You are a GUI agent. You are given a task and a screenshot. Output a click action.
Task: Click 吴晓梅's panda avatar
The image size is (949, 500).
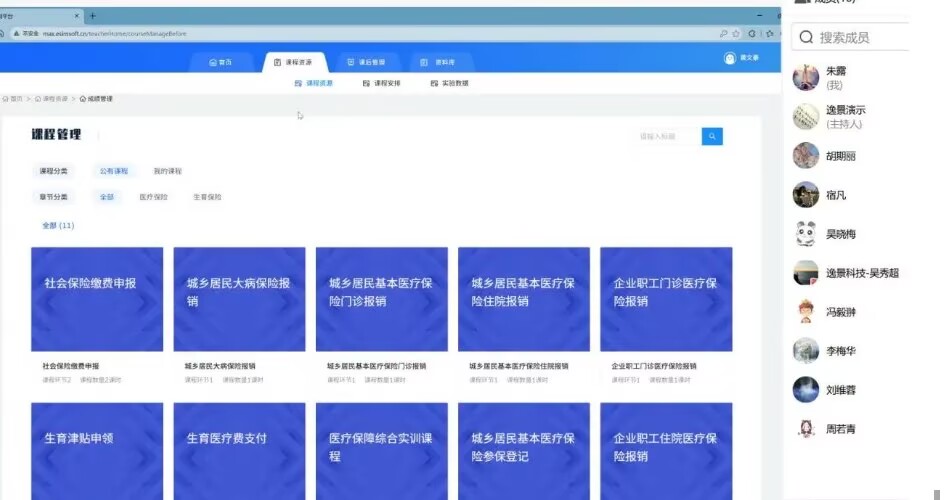coord(806,234)
